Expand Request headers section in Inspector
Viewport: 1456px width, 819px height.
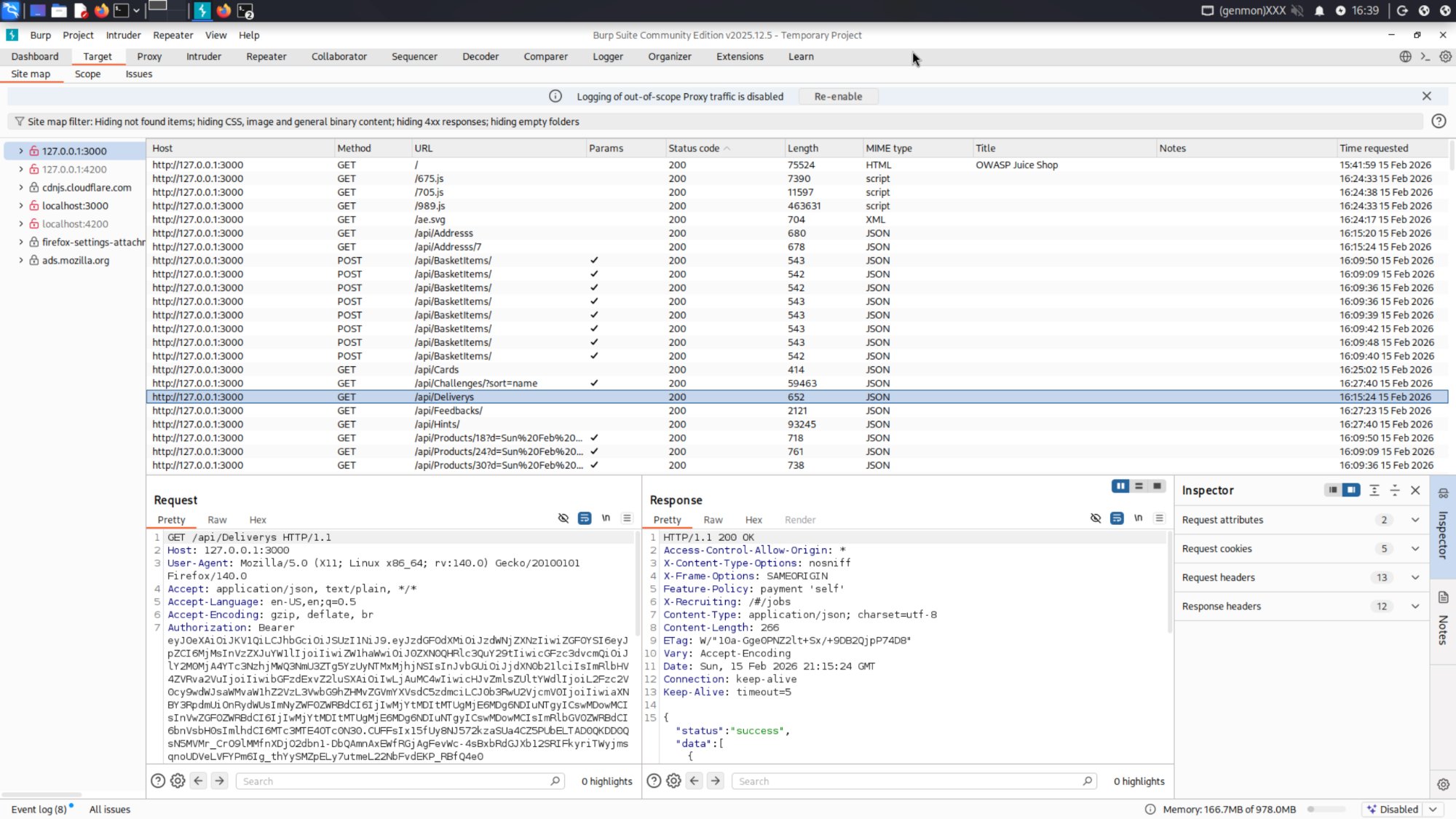coord(1415,577)
